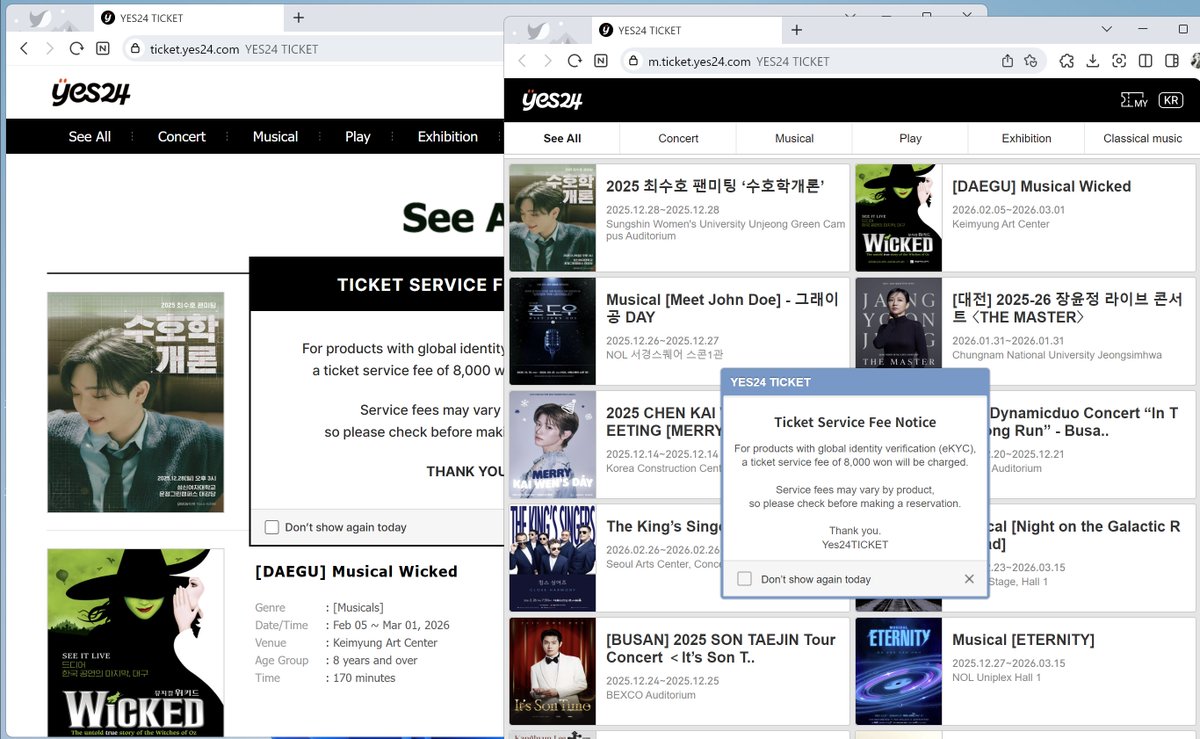This screenshot has width=1200, height=739.
Task: Open the MY ticket icon in the mobile header
Action: click(1135, 100)
